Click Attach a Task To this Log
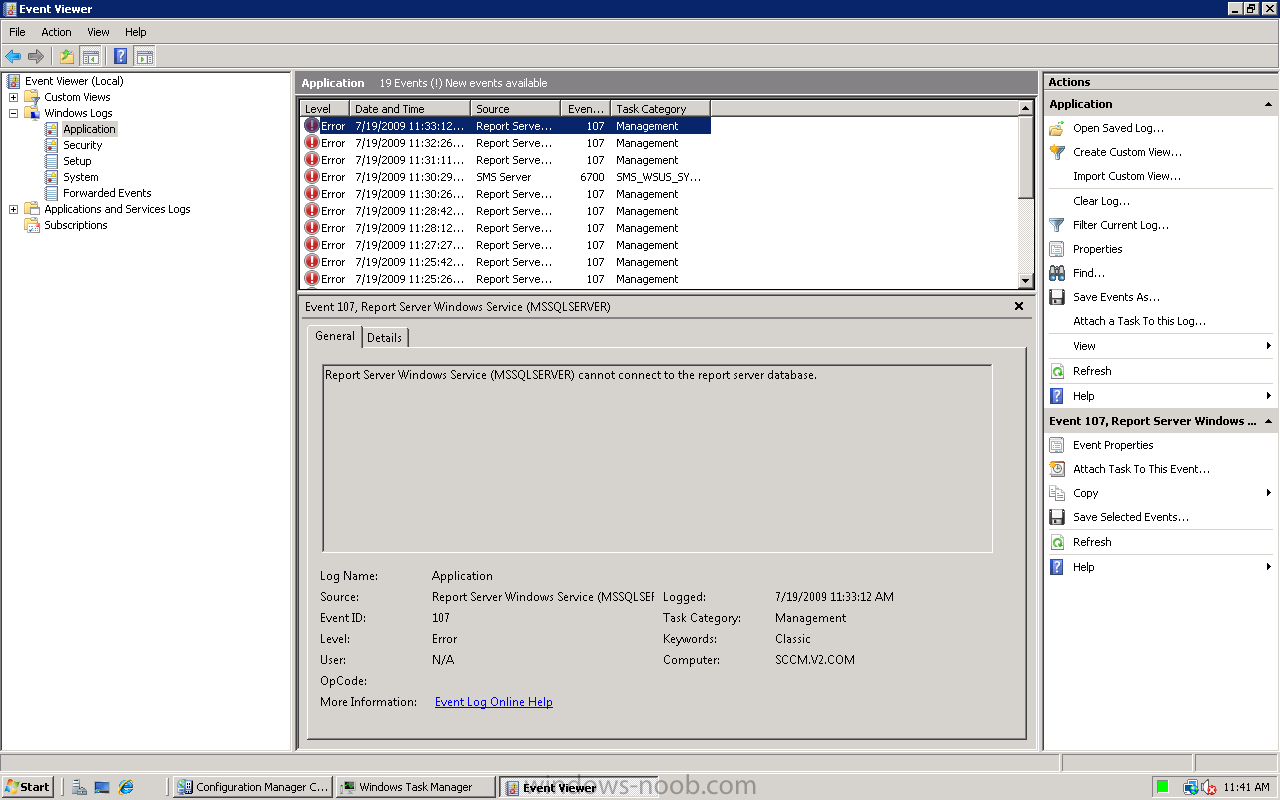Viewport: 1280px width, 800px height. [1139, 321]
